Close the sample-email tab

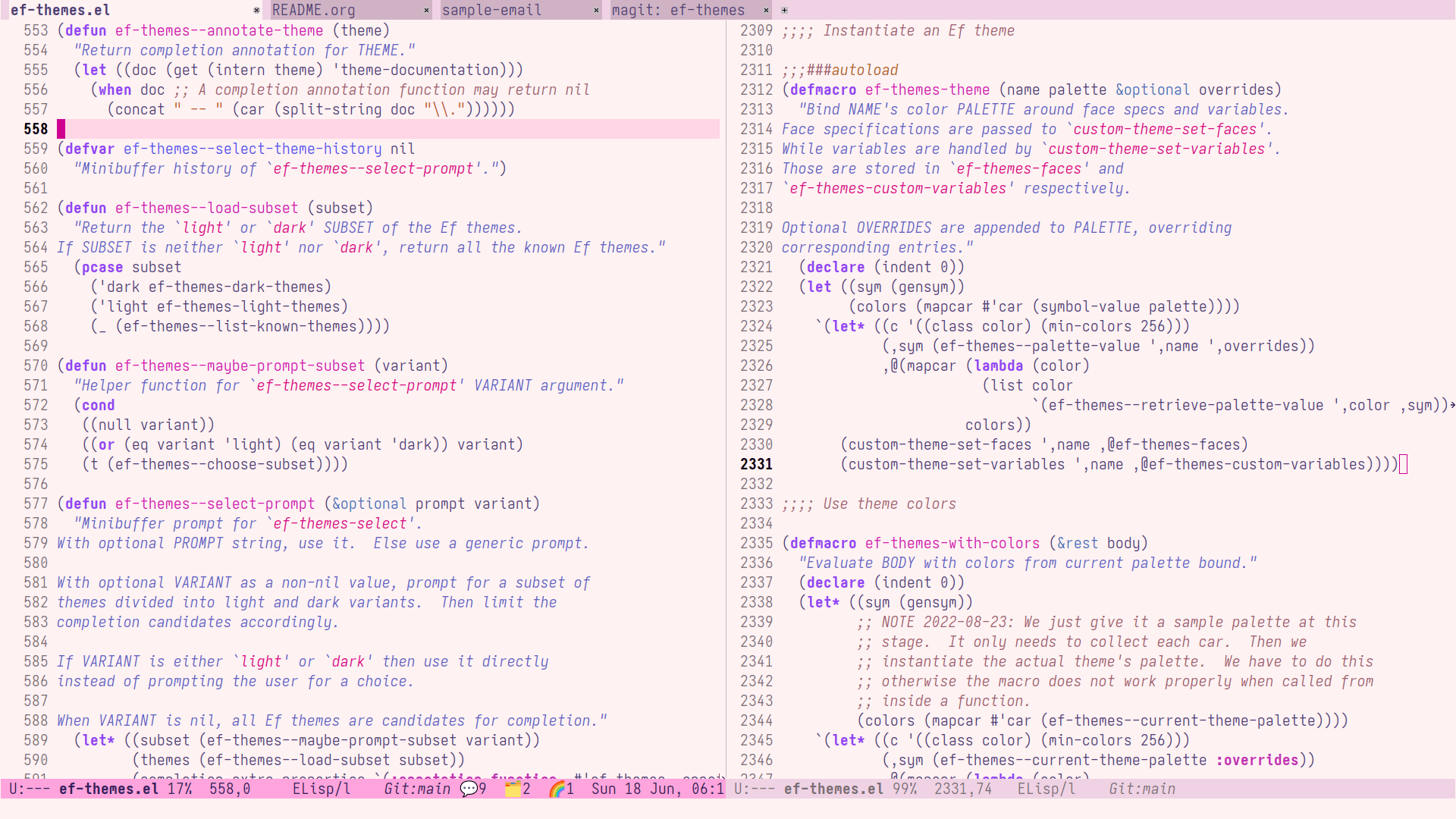click(596, 11)
